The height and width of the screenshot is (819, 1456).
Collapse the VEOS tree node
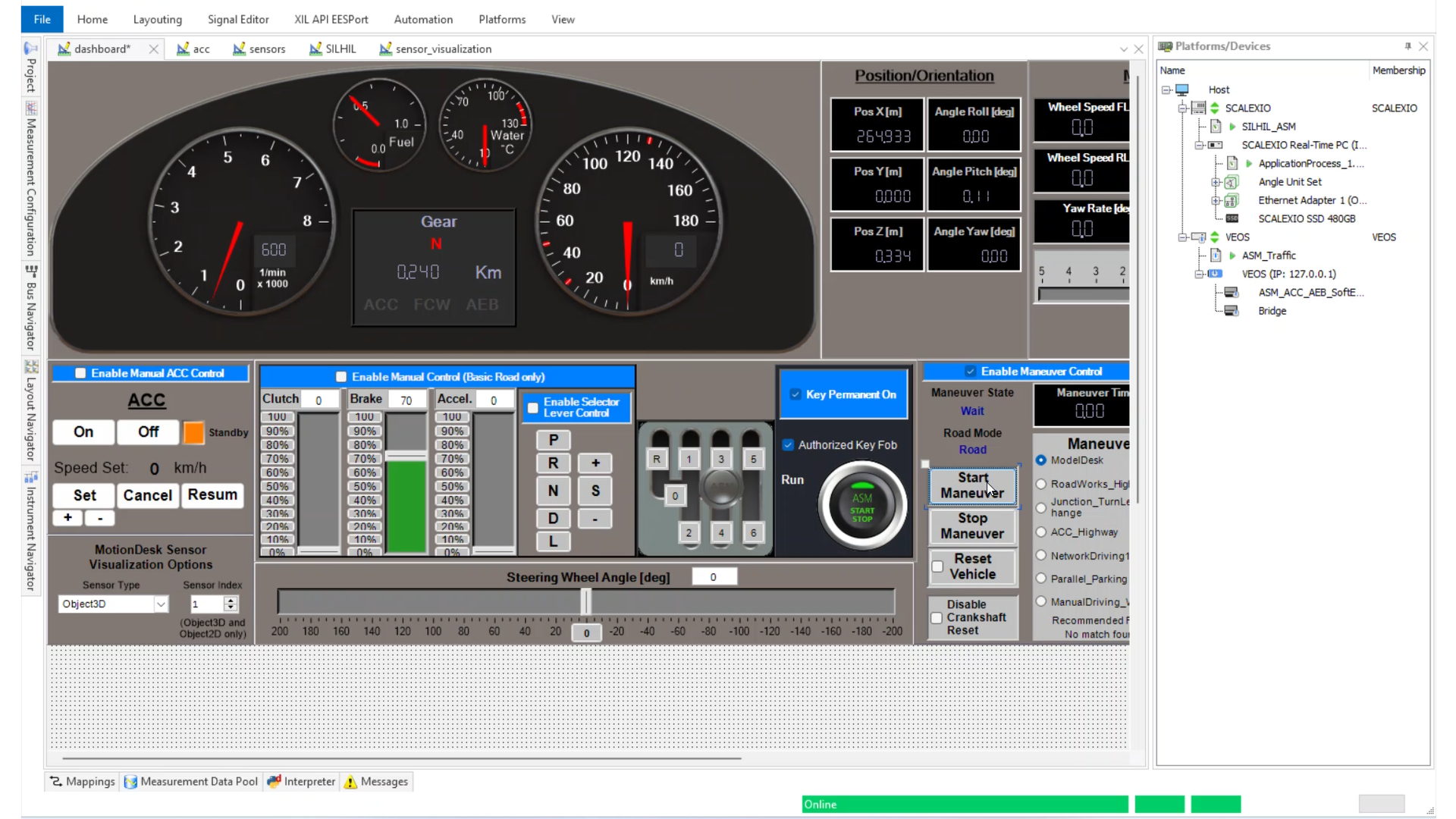tap(1182, 237)
